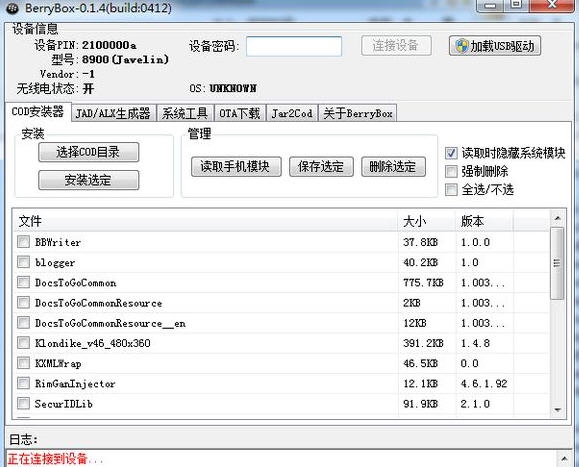The width and height of the screenshot is (579, 467).
Task: Click the shield icon on 加载USB驱动 button
Action: [x=461, y=46]
